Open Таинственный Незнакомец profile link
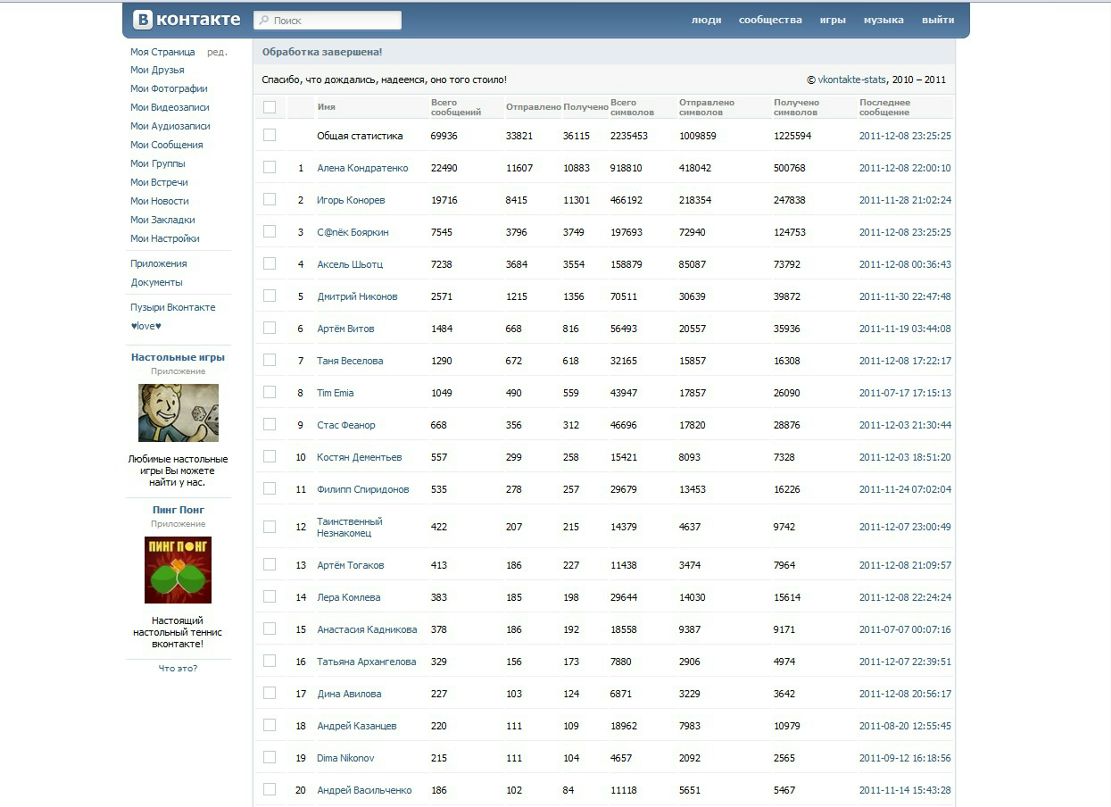This screenshot has height=807, width=1111. (349, 527)
